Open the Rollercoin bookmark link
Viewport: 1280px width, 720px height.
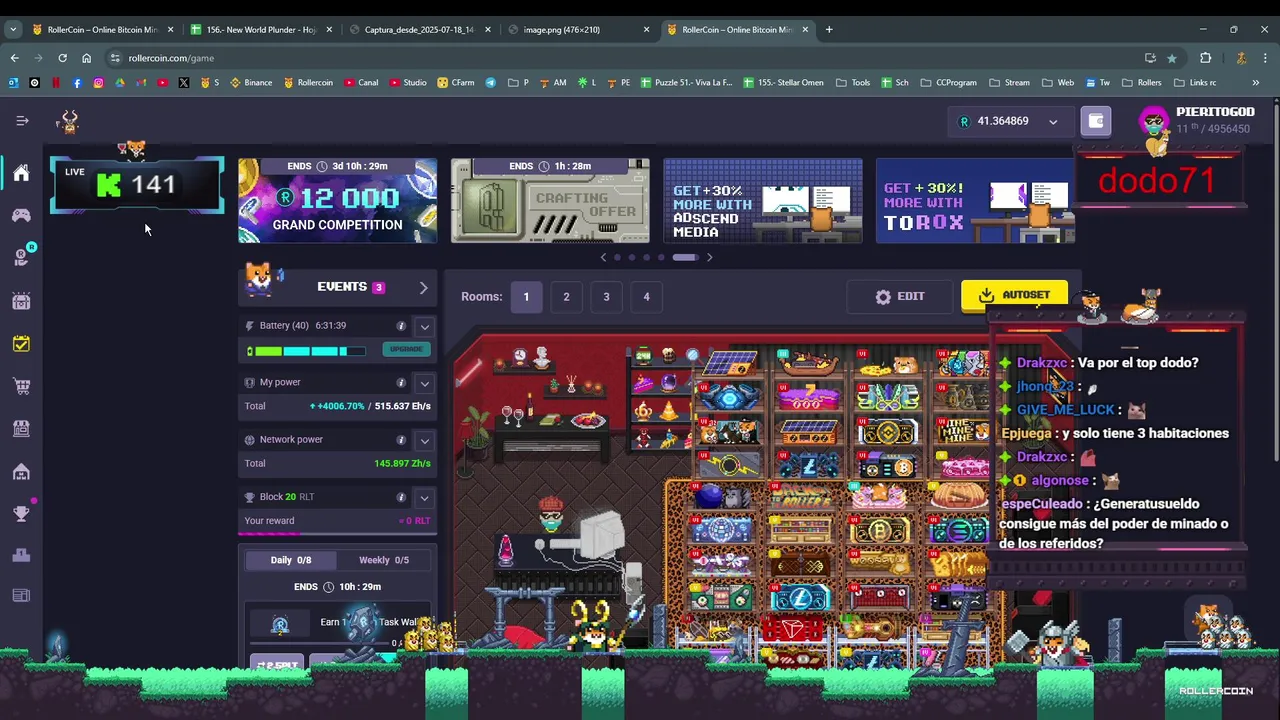(x=308, y=82)
